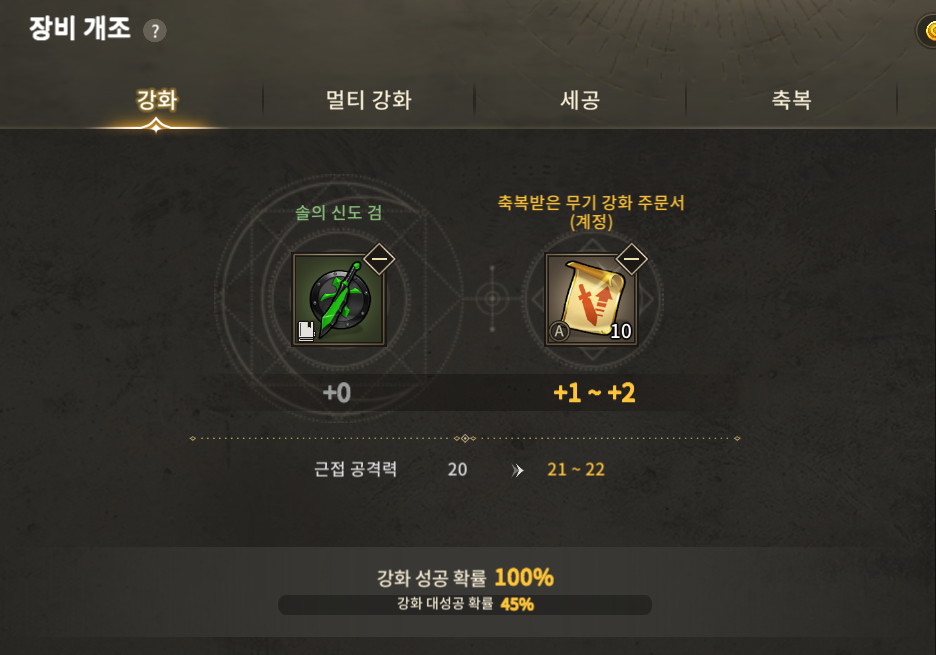
Task: Open the 축복 tab
Action: (791, 100)
